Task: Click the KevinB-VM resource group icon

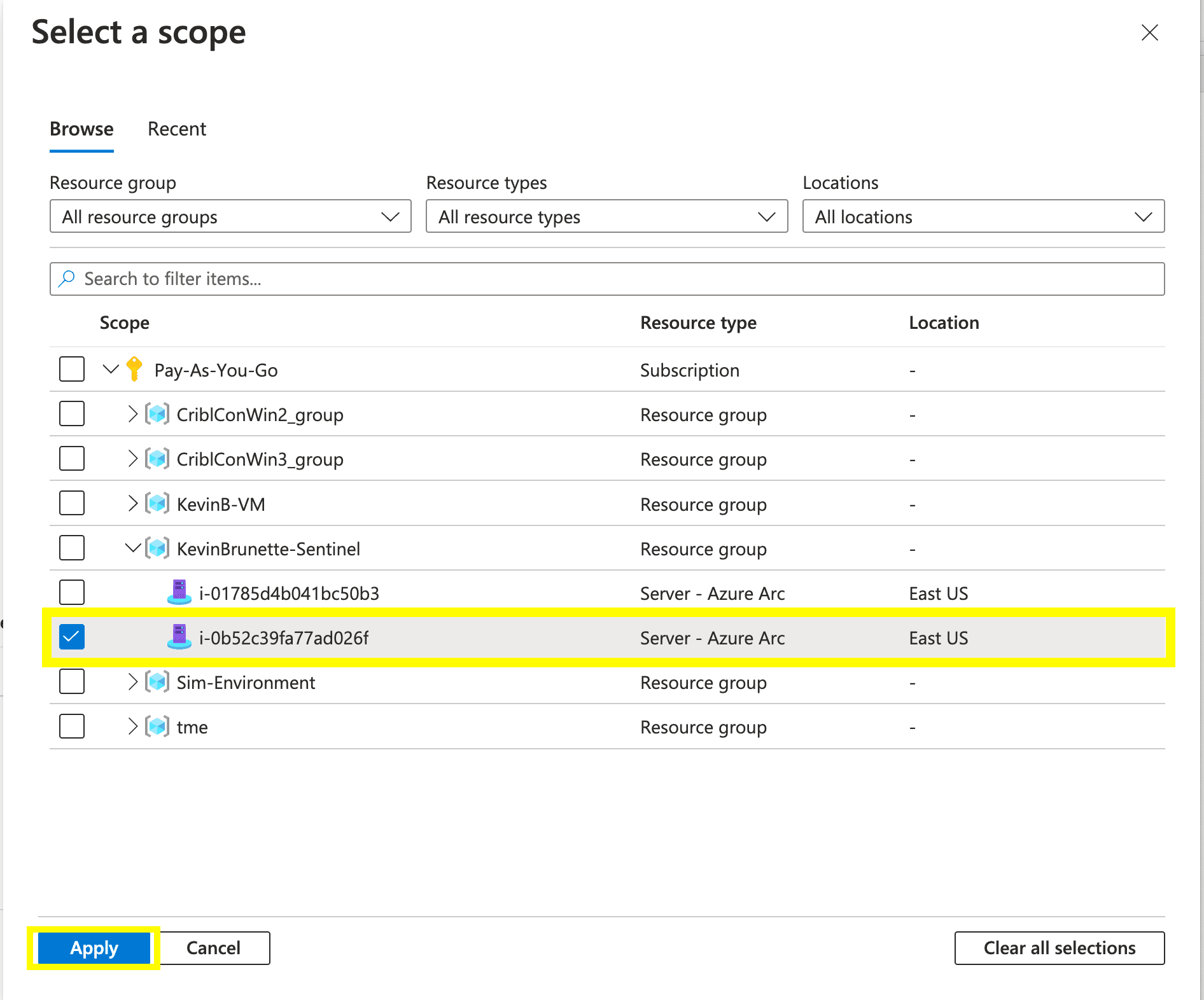Action: pos(157,504)
